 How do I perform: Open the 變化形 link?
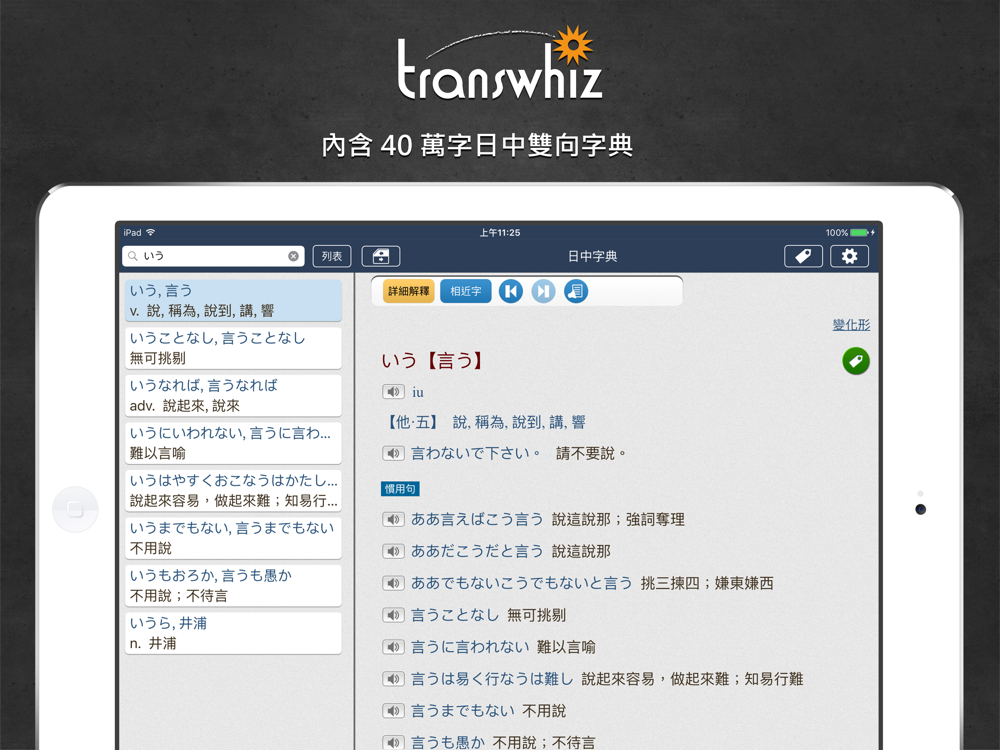(851, 325)
